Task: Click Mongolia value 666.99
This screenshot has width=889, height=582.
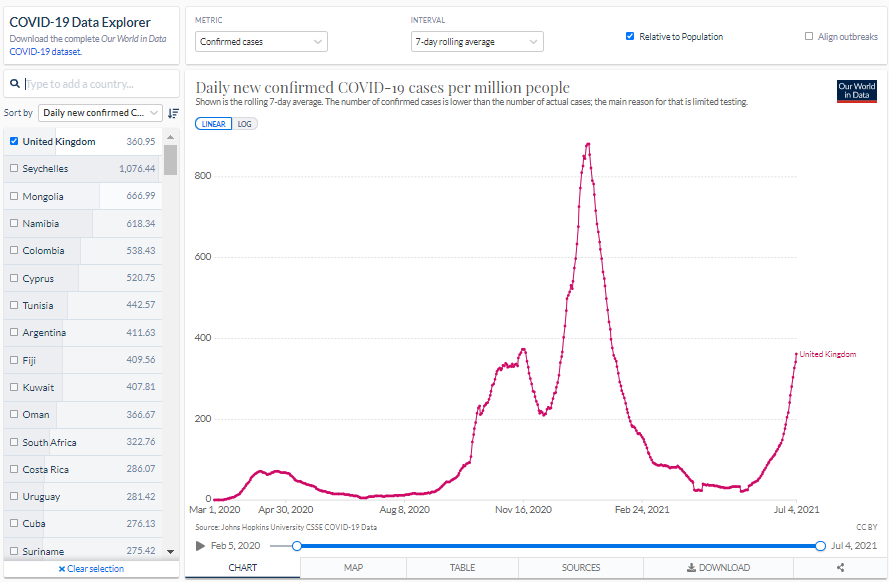Action: coord(141,196)
